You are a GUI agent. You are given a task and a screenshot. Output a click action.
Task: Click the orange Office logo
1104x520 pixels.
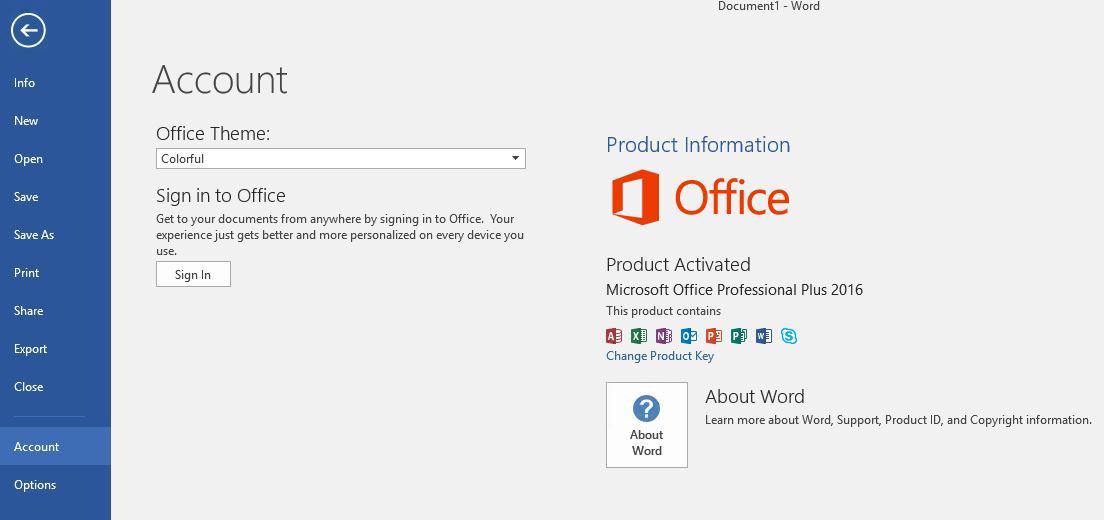click(701, 197)
